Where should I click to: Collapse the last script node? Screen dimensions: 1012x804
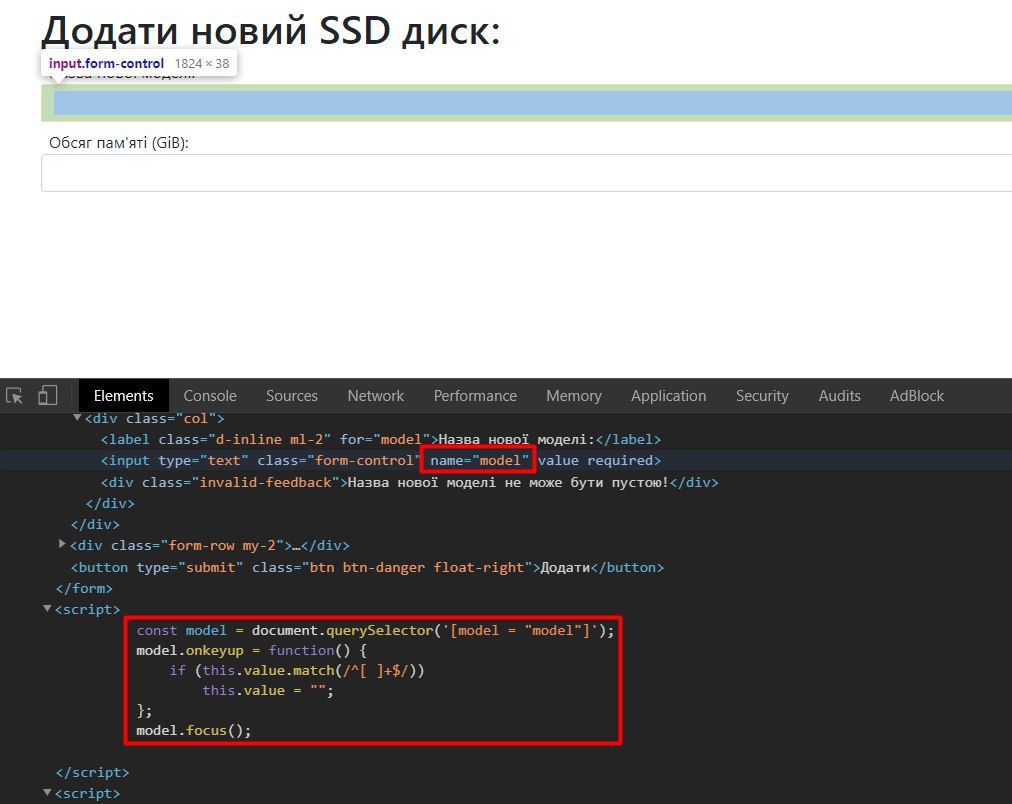pos(47,792)
